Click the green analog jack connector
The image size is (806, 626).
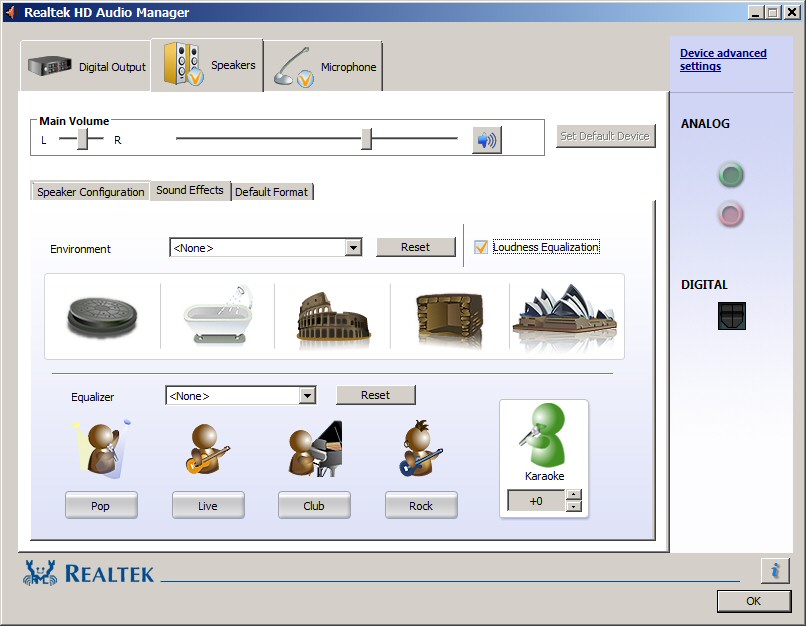click(x=730, y=174)
